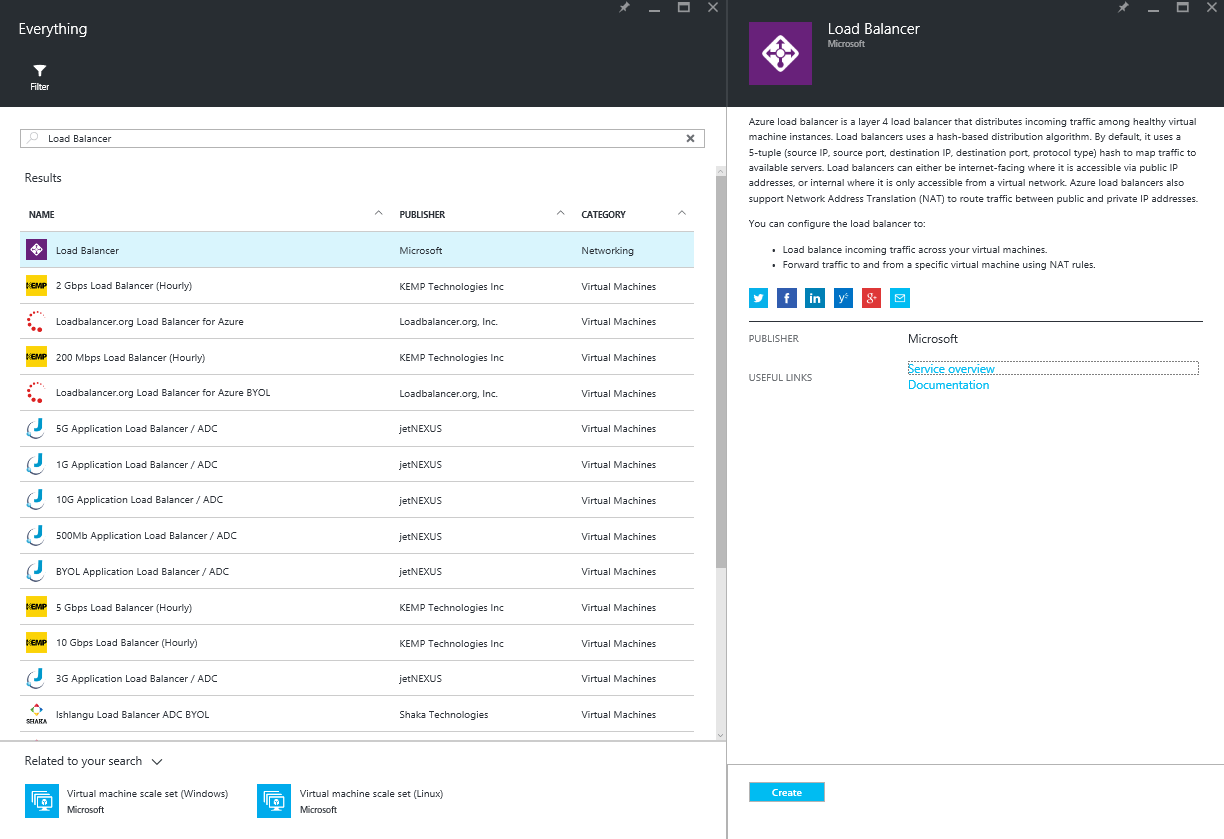This screenshot has width=1224, height=839.
Task: Click the Create button
Action: pos(786,792)
